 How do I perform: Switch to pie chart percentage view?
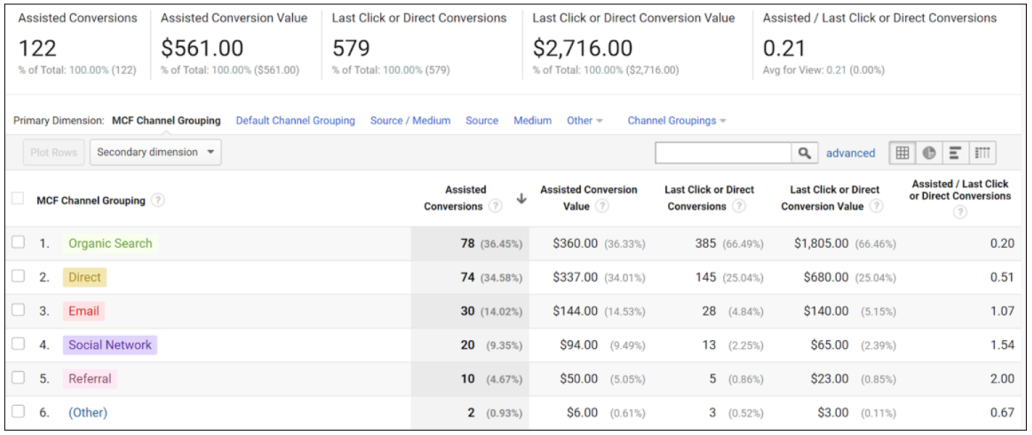[x=929, y=153]
